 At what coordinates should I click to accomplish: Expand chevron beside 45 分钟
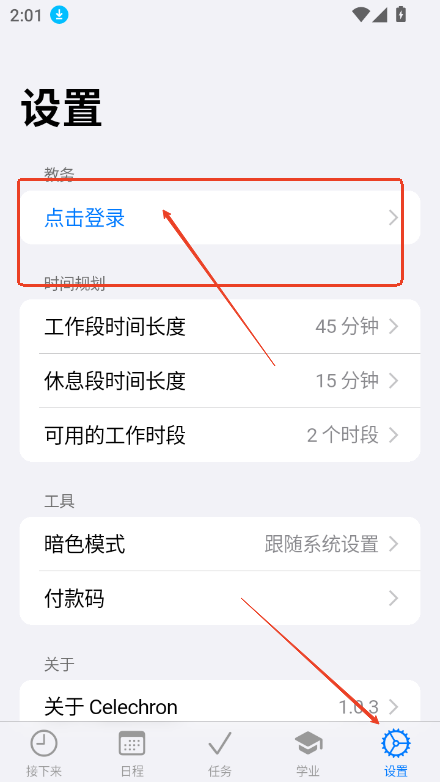[393, 327]
